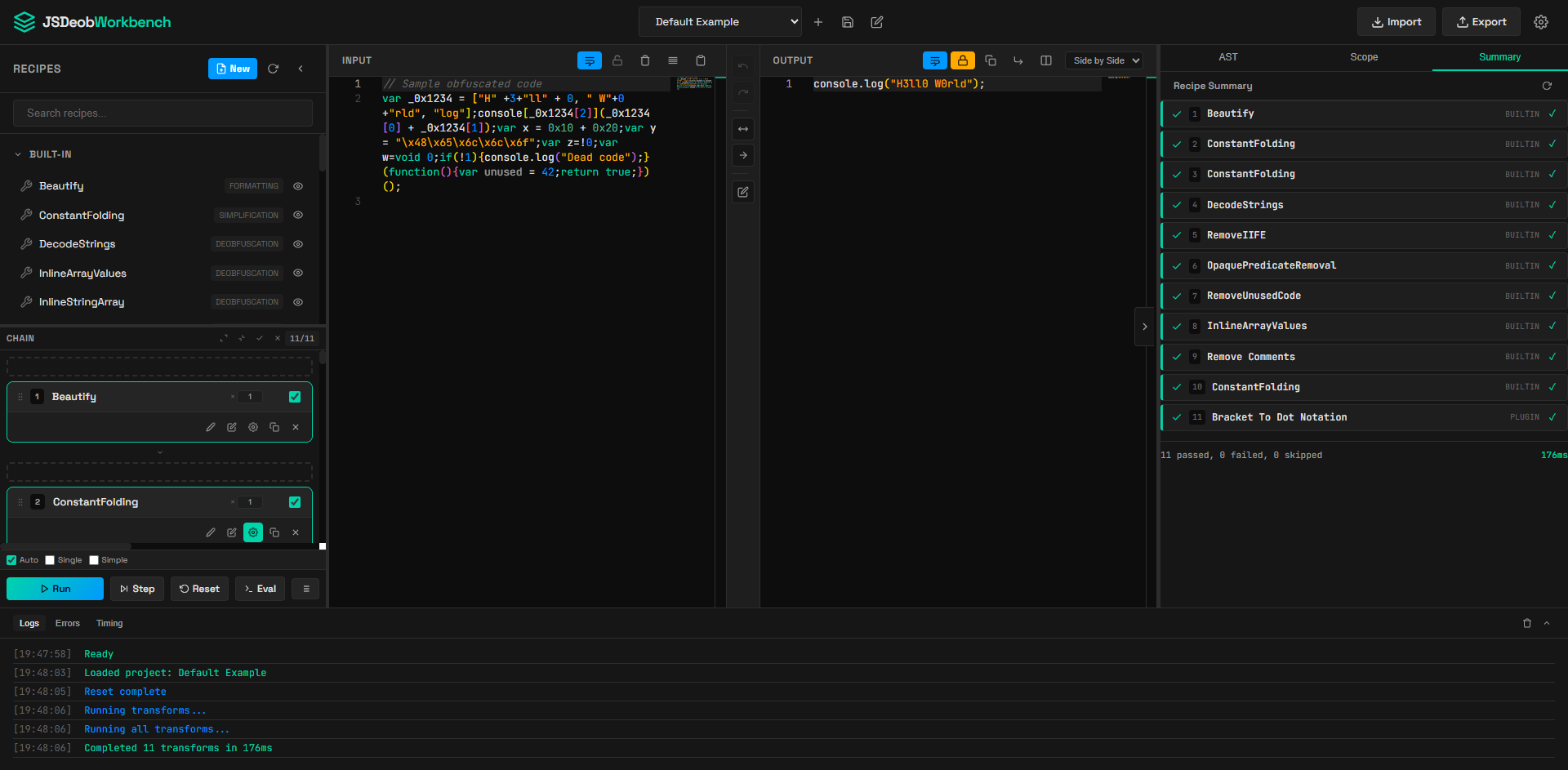Collapse the log panel chevron
The image size is (1568, 770).
(x=1547, y=623)
